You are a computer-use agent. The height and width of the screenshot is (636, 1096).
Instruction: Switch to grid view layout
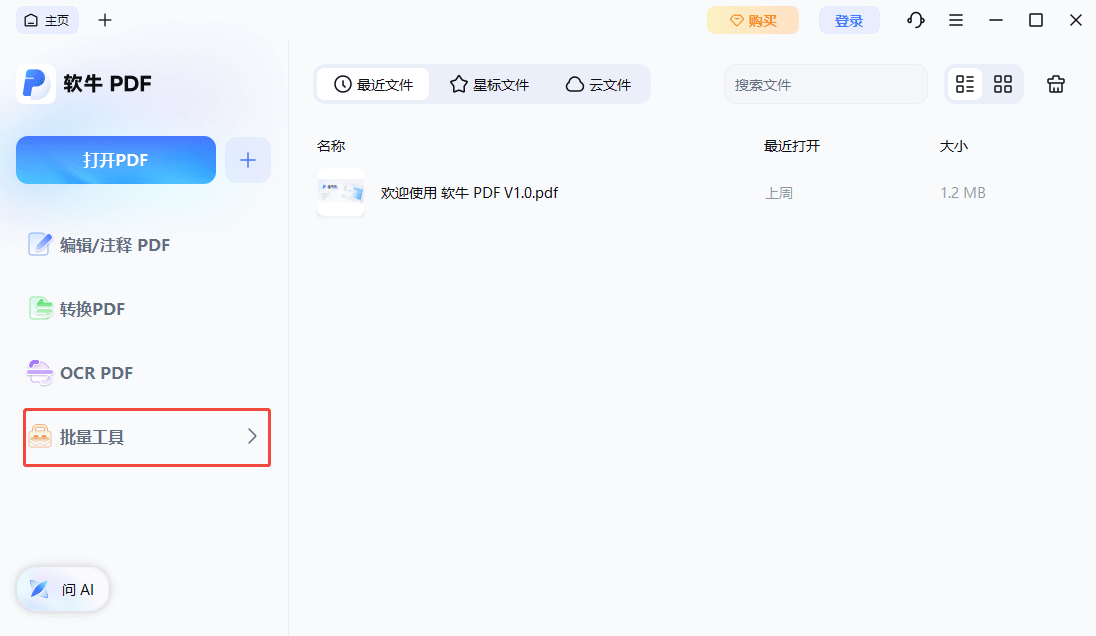(x=1003, y=85)
